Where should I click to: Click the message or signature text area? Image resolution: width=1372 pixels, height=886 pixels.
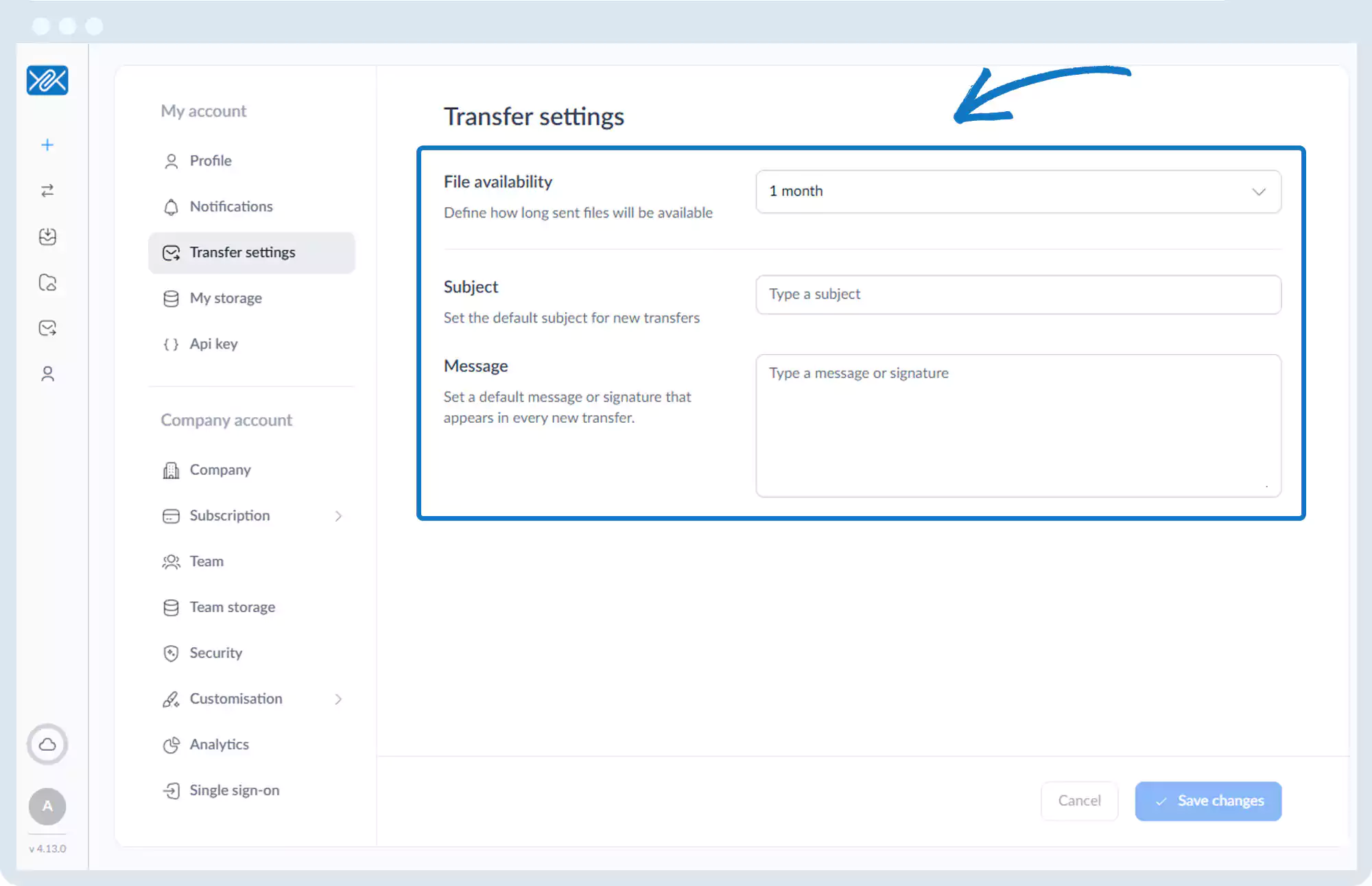point(1018,425)
